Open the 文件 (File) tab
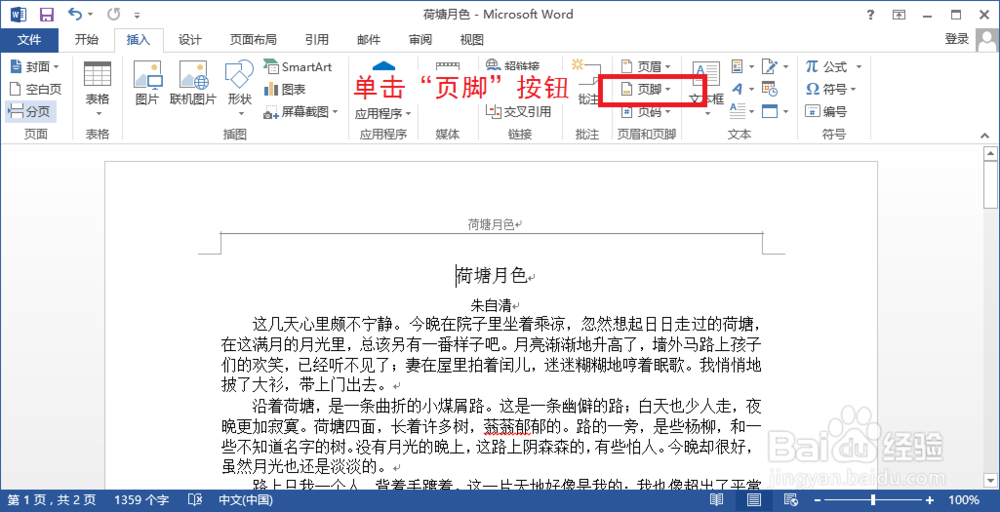This screenshot has height=512, width=1000. point(29,40)
